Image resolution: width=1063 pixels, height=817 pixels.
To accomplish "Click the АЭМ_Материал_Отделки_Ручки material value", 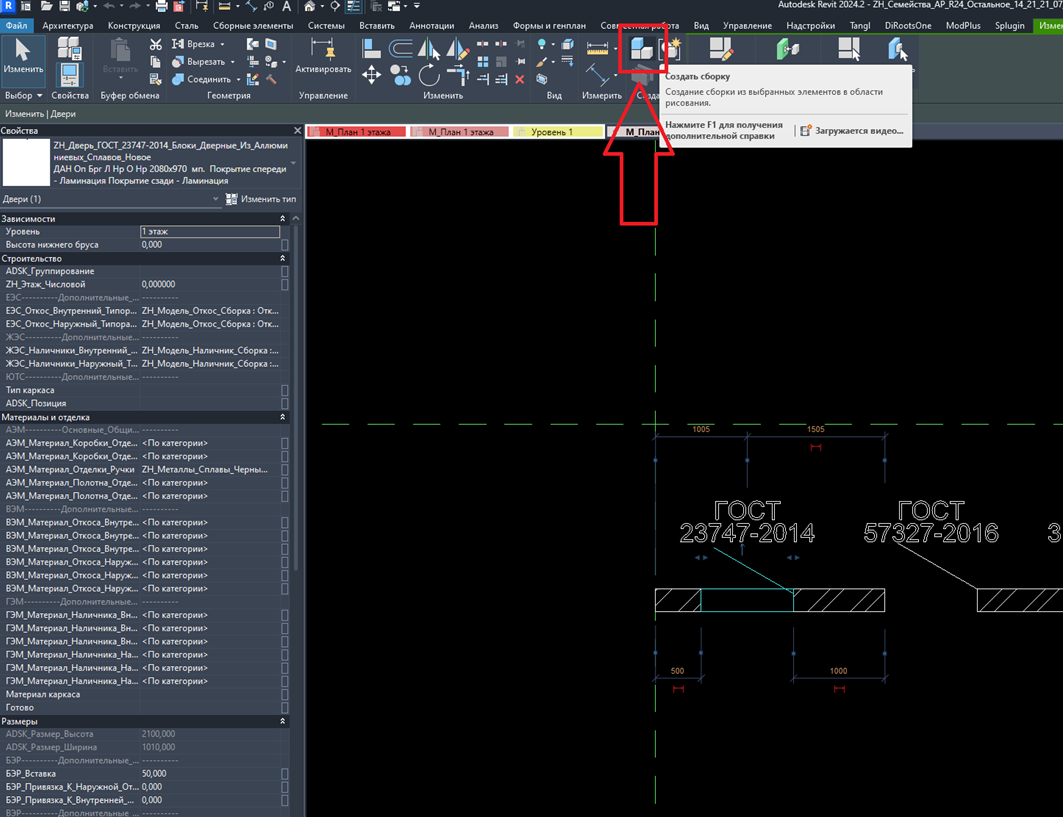I will 209,469.
